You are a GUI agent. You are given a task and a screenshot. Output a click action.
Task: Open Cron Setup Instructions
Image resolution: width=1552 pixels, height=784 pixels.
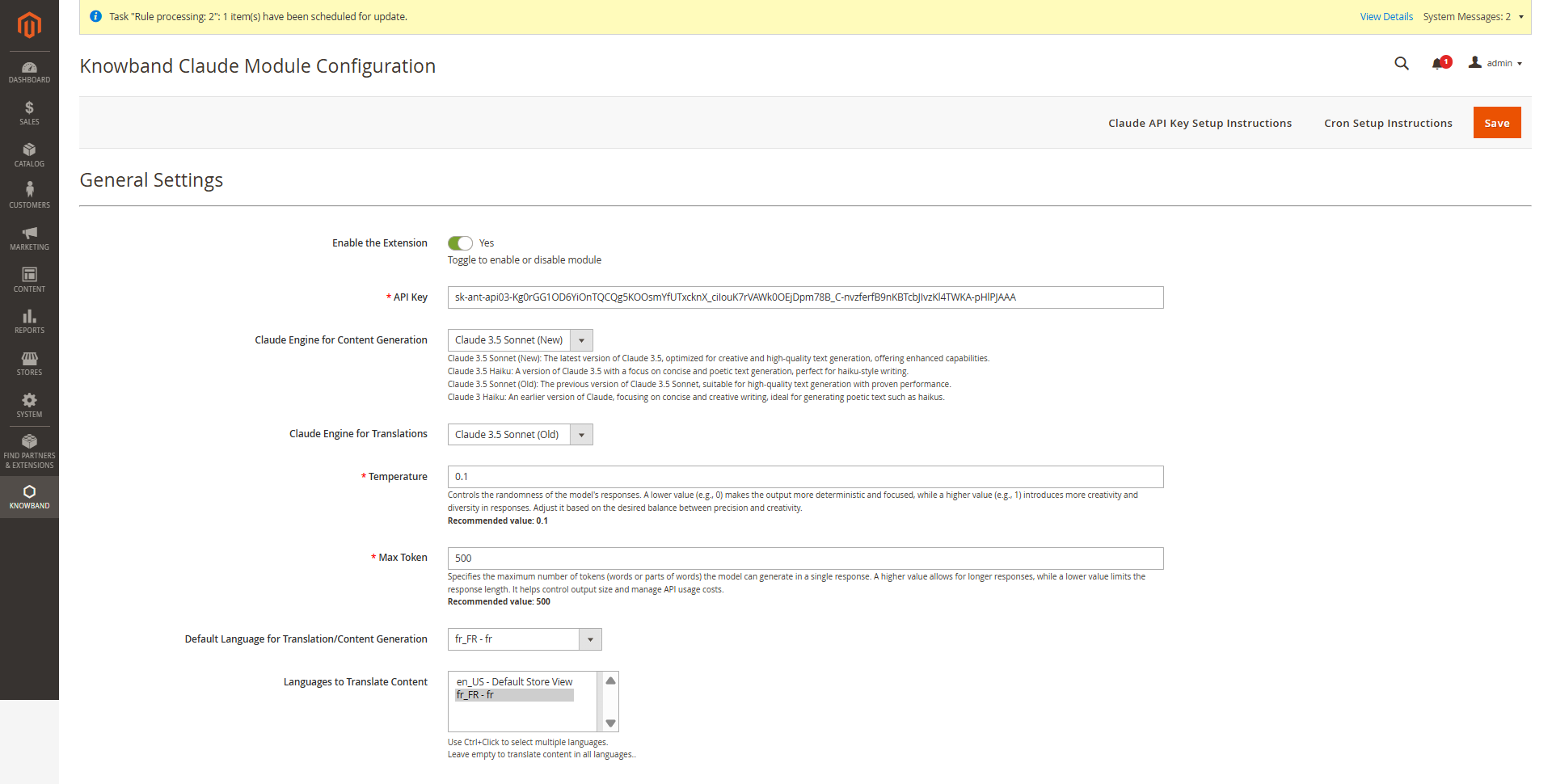click(x=1388, y=123)
